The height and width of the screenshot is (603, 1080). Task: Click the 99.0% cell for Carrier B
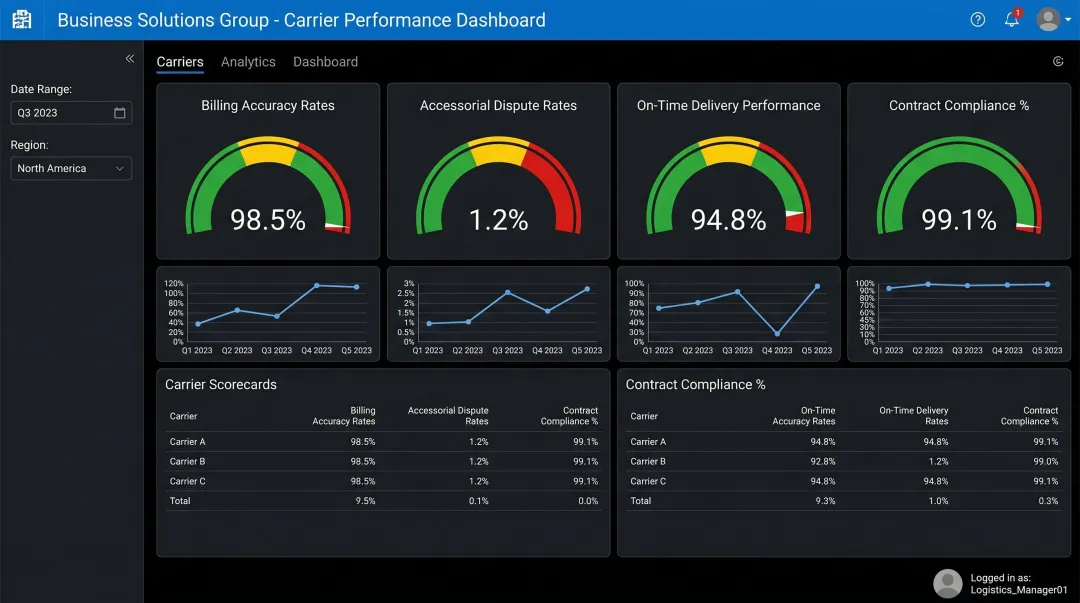coord(1046,462)
